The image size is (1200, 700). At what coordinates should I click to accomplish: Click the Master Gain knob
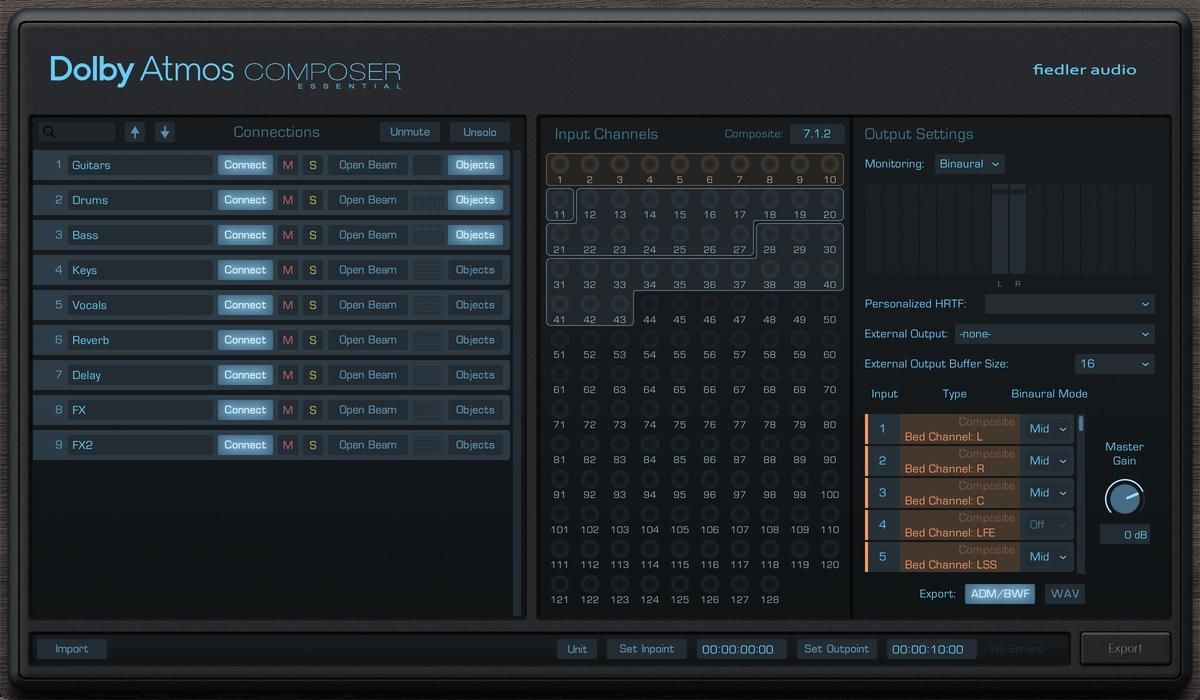click(1124, 497)
